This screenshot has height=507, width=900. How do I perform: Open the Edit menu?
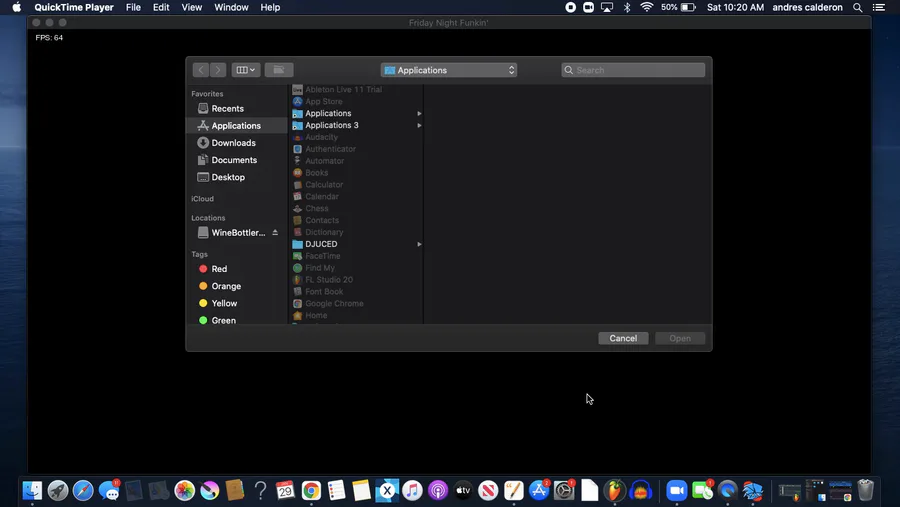[x=161, y=7]
